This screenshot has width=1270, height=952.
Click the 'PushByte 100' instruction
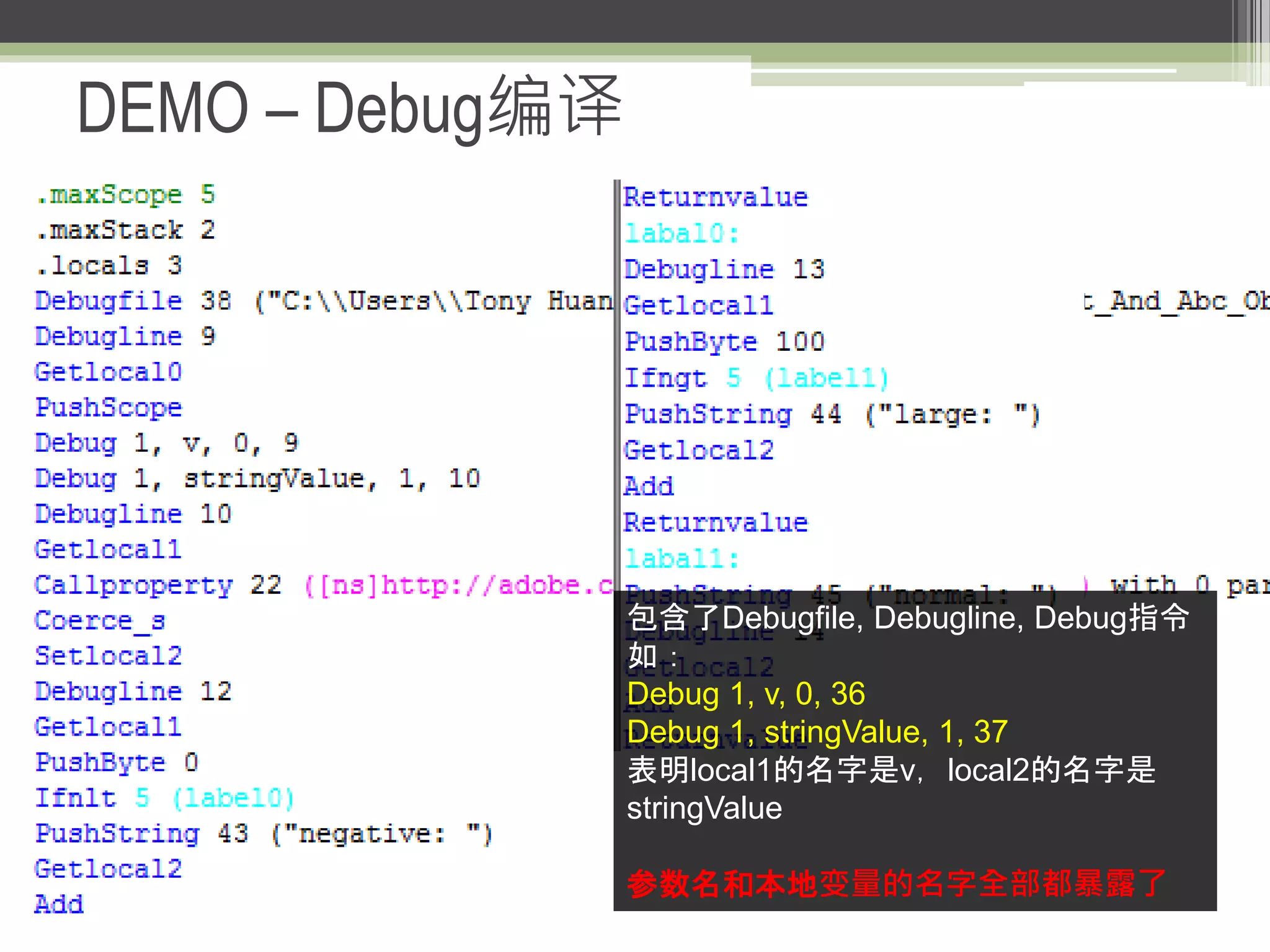coord(724,342)
